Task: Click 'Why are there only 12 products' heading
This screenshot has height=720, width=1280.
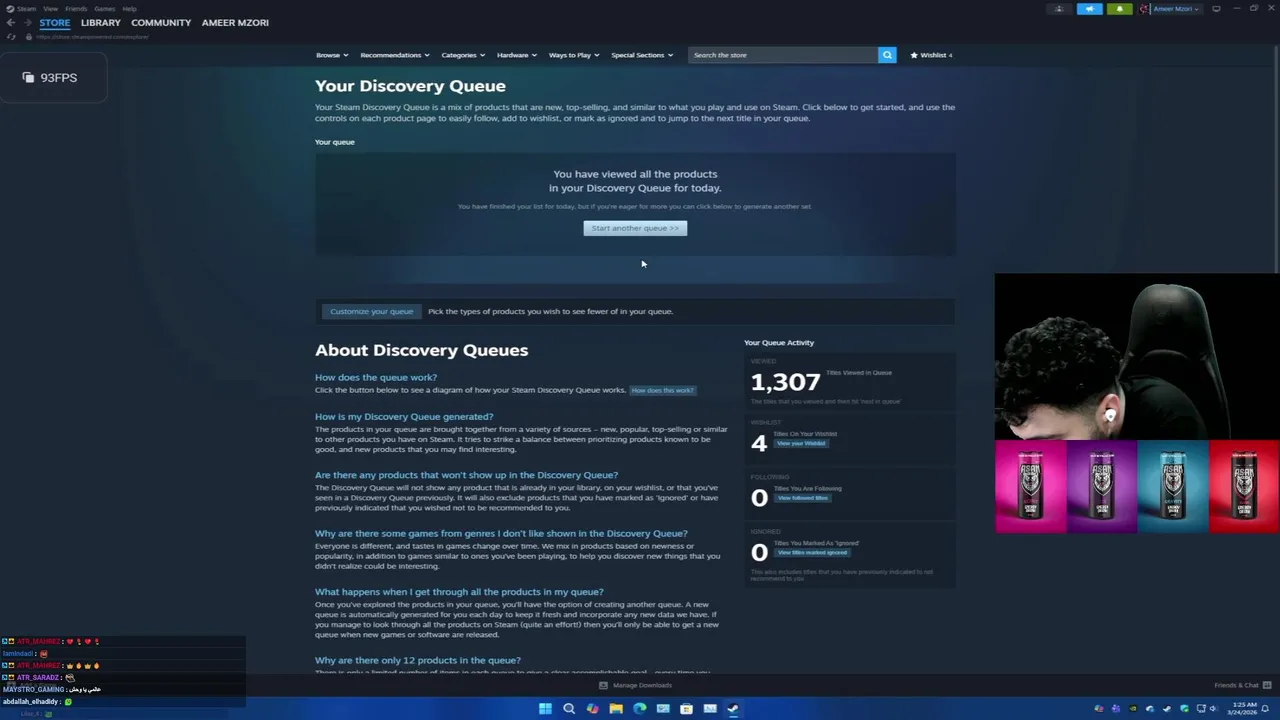Action: 418,661
